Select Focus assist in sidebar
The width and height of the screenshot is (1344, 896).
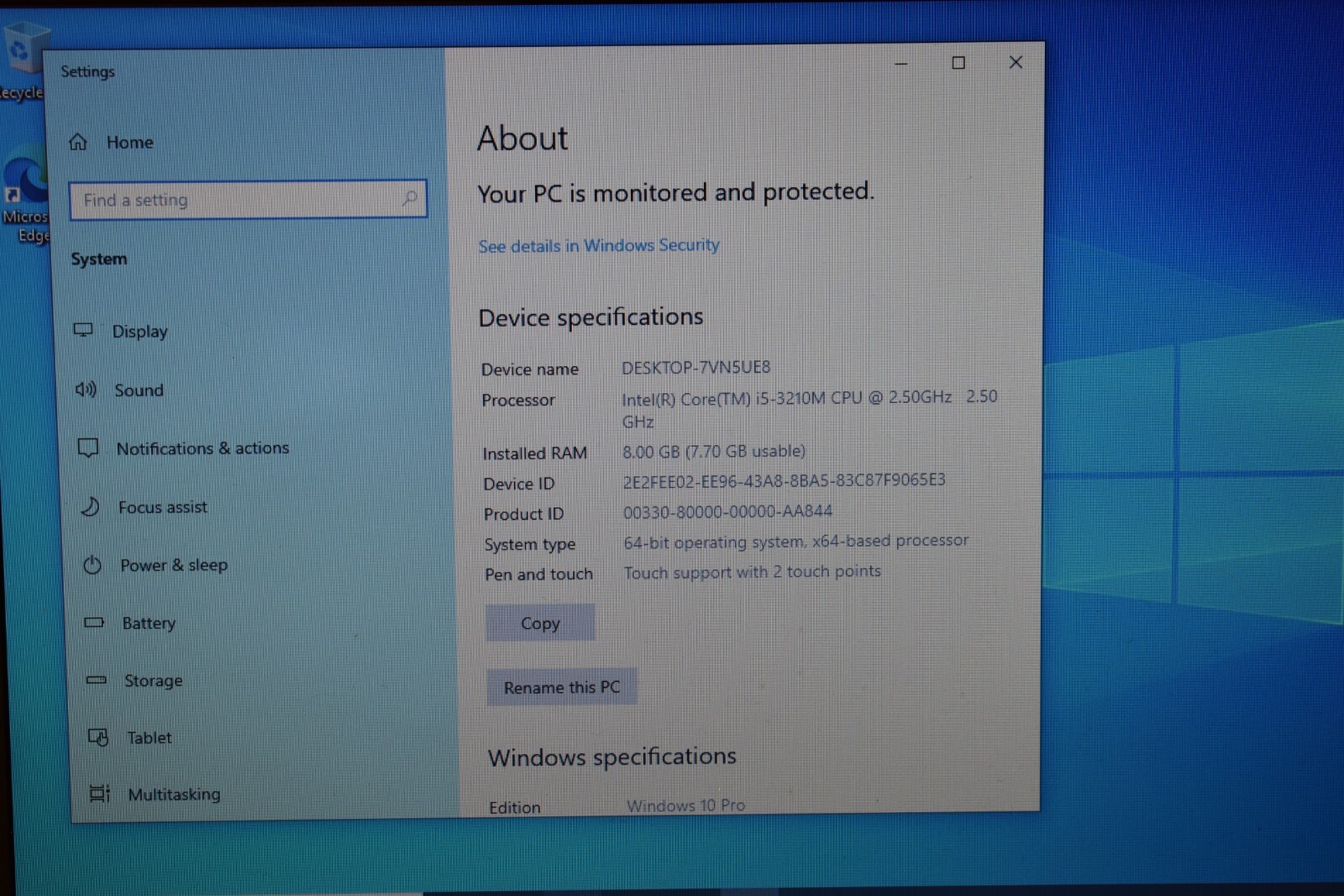pyautogui.click(x=163, y=507)
